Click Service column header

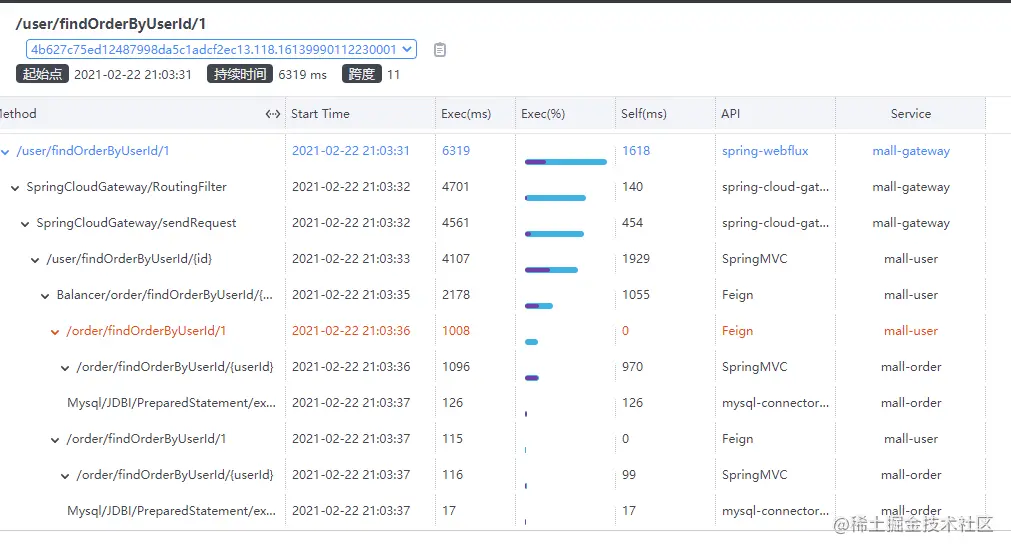click(911, 113)
